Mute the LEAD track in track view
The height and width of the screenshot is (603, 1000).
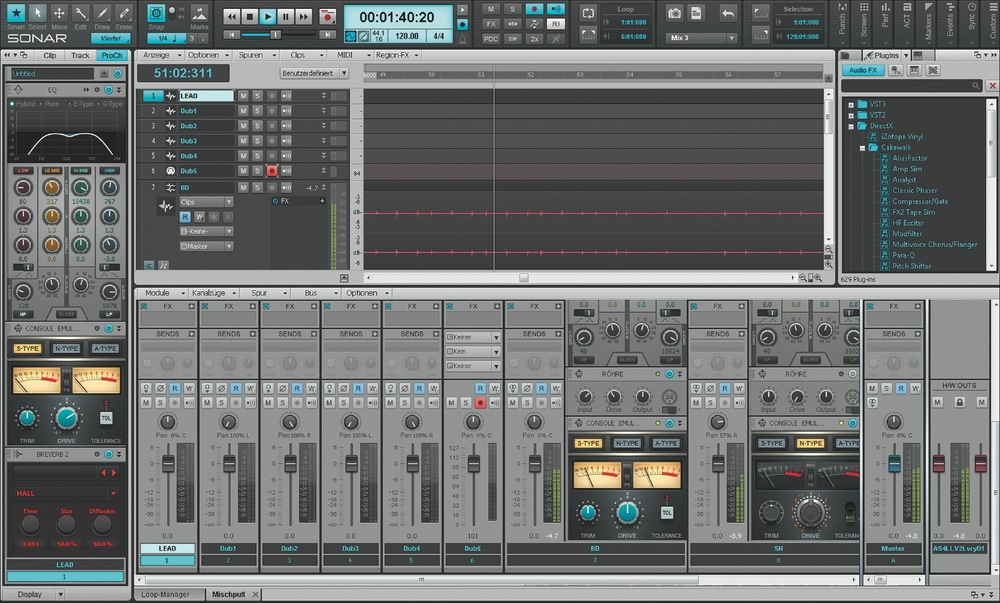(243, 96)
